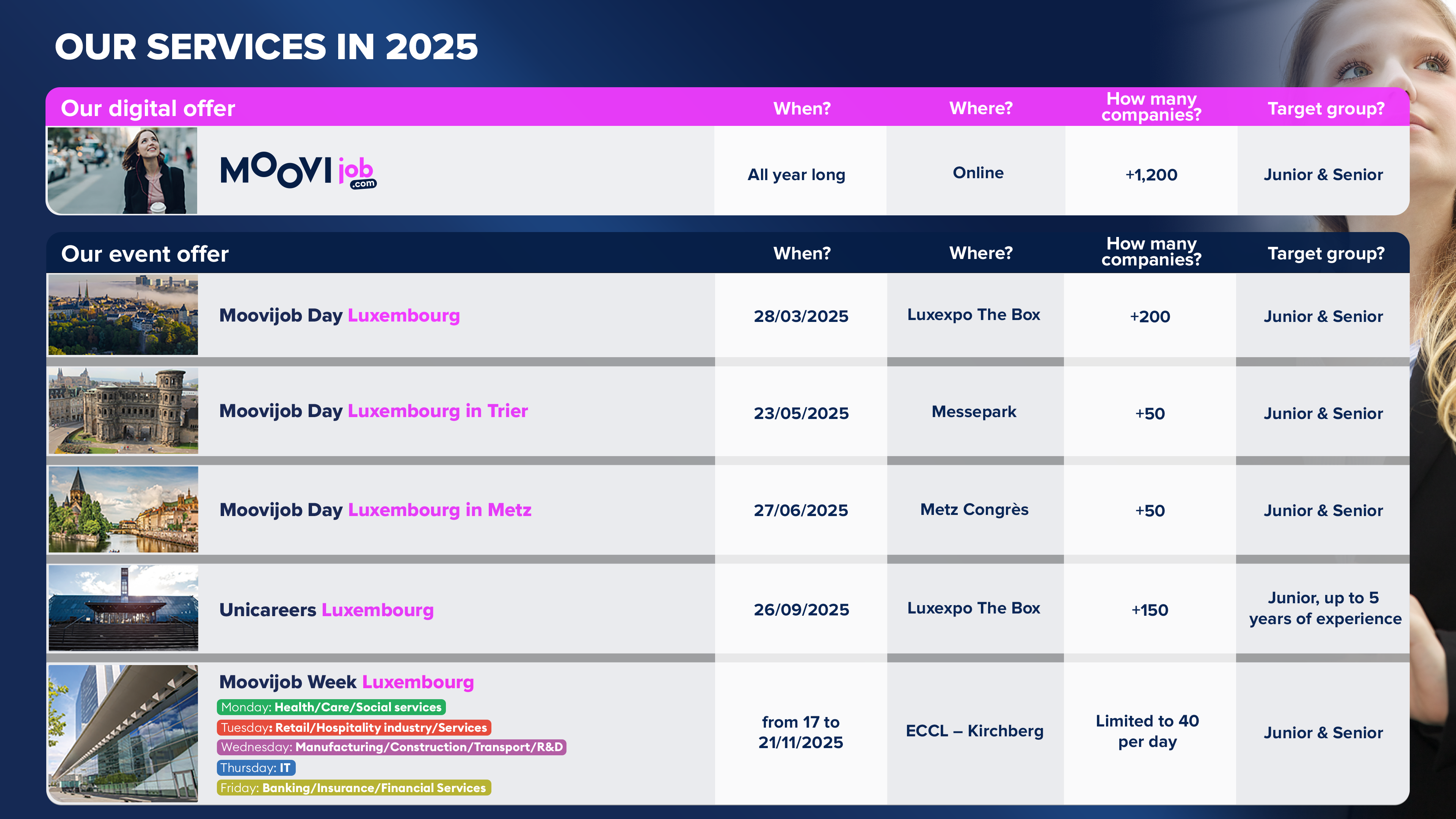Screen dimensions: 1456x819
Task: Select the Trier Porta Nigra photo
Action: (x=122, y=411)
